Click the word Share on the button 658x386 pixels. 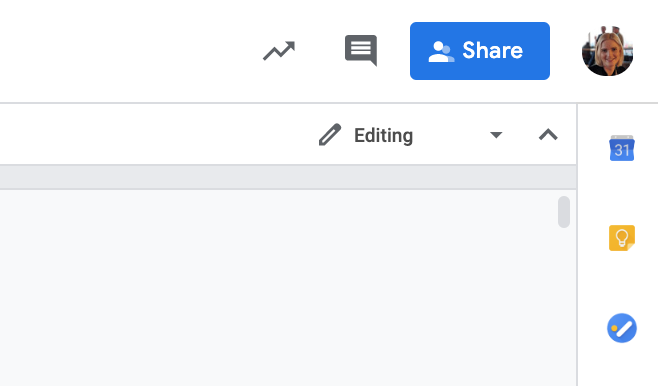coord(493,51)
